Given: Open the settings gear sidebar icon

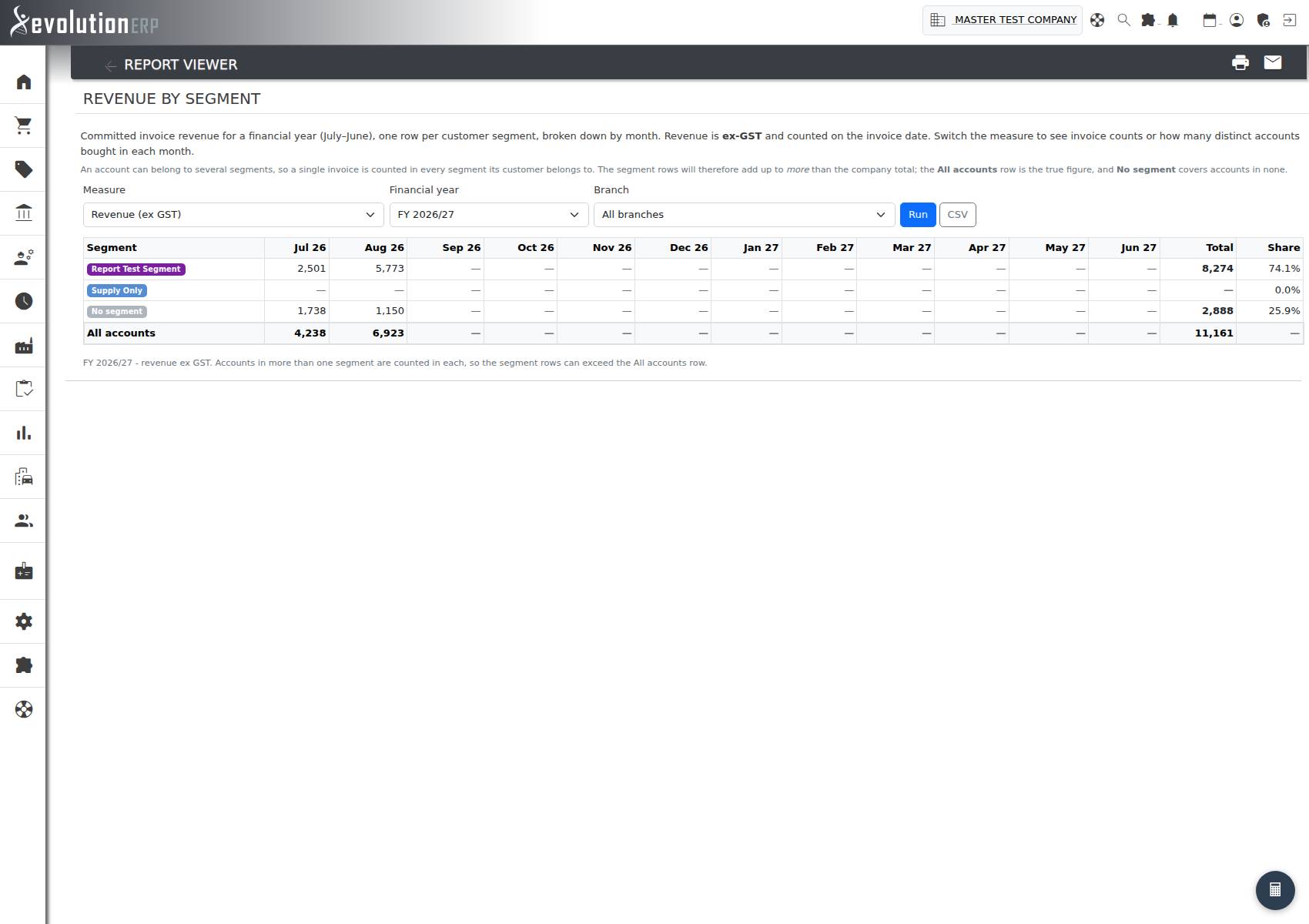Looking at the screenshot, I should point(24,621).
